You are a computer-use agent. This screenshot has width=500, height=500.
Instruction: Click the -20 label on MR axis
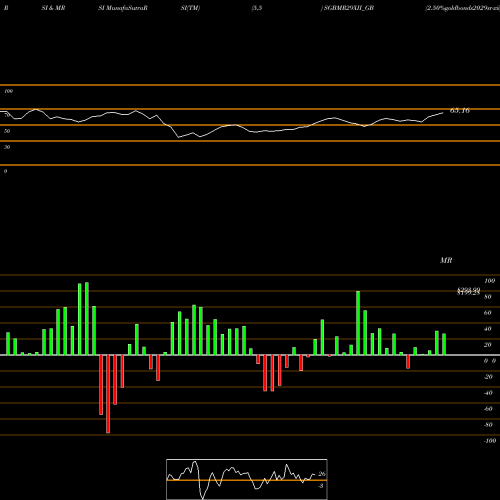[488, 377]
